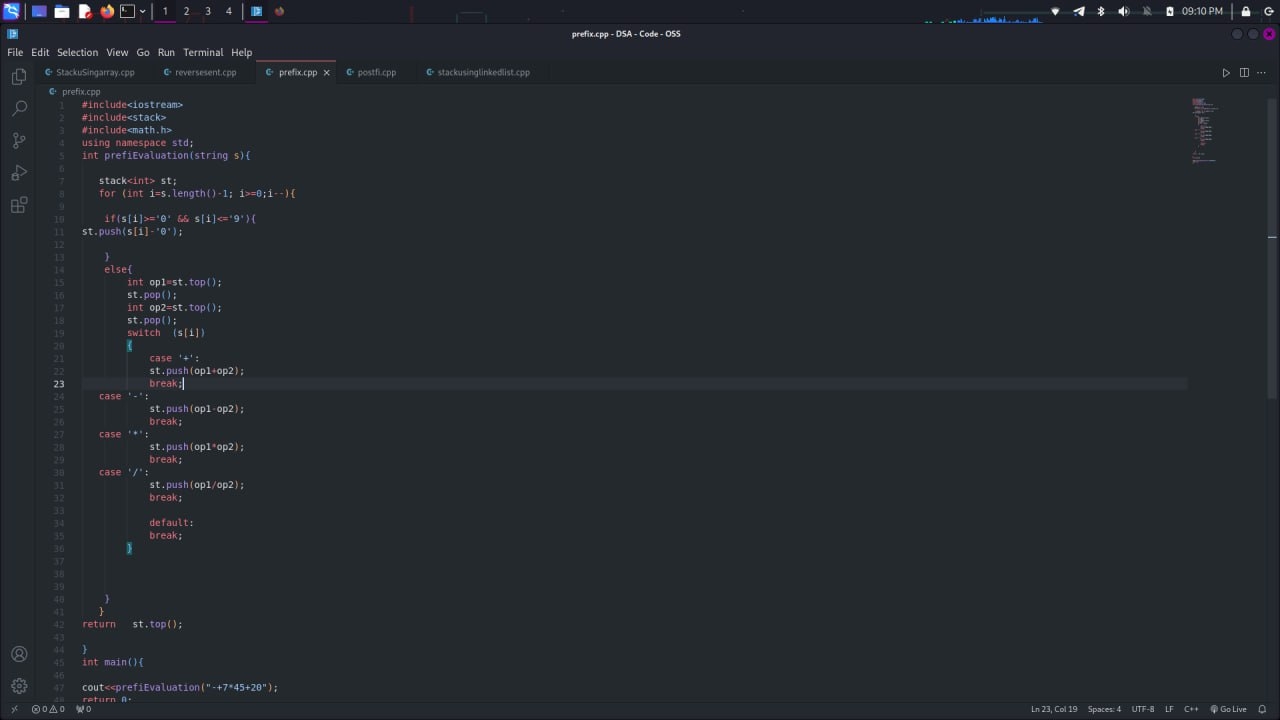1280x720 pixels.
Task: Open the Explorer panel in activity bar
Action: pos(19,77)
